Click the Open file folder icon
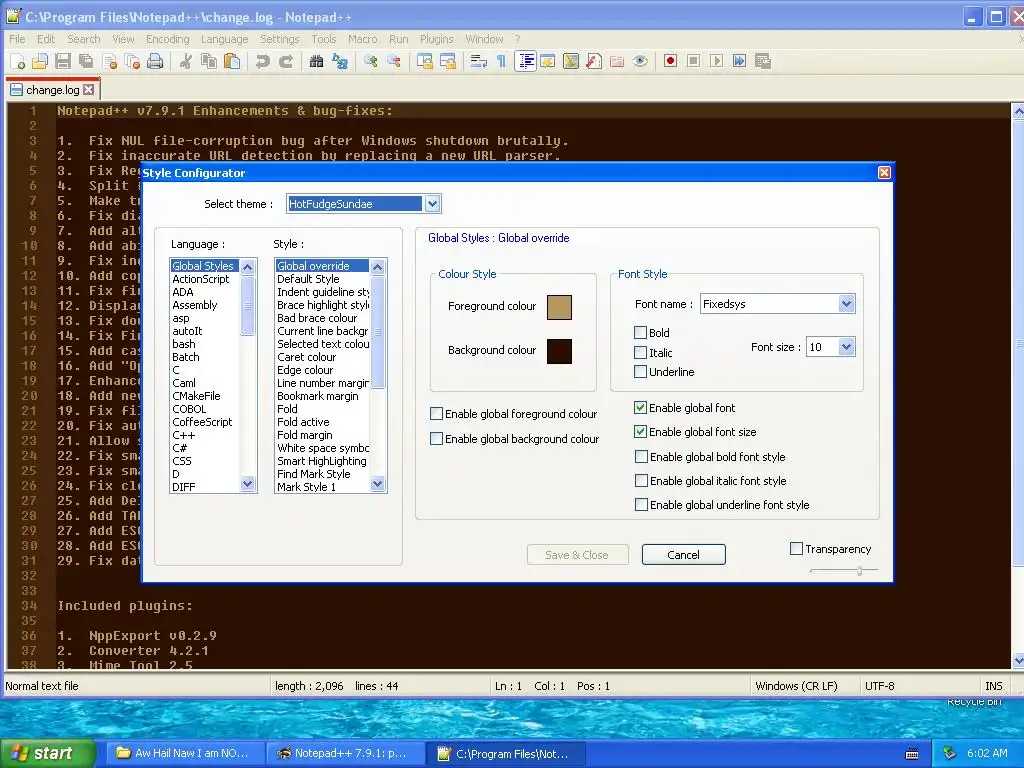Viewport: 1024px width, 768px height. (x=40, y=61)
